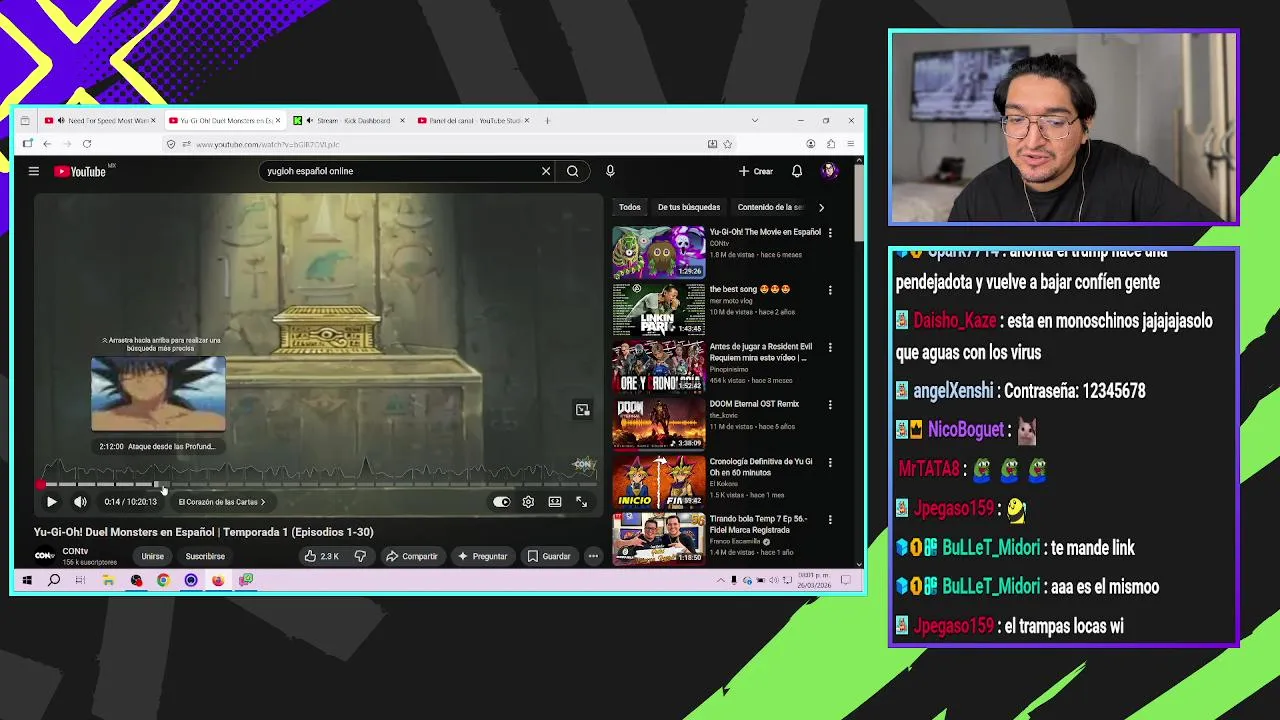This screenshot has height=720, width=1280.
Task: Enter fullscreen on the video player
Action: click(x=581, y=502)
